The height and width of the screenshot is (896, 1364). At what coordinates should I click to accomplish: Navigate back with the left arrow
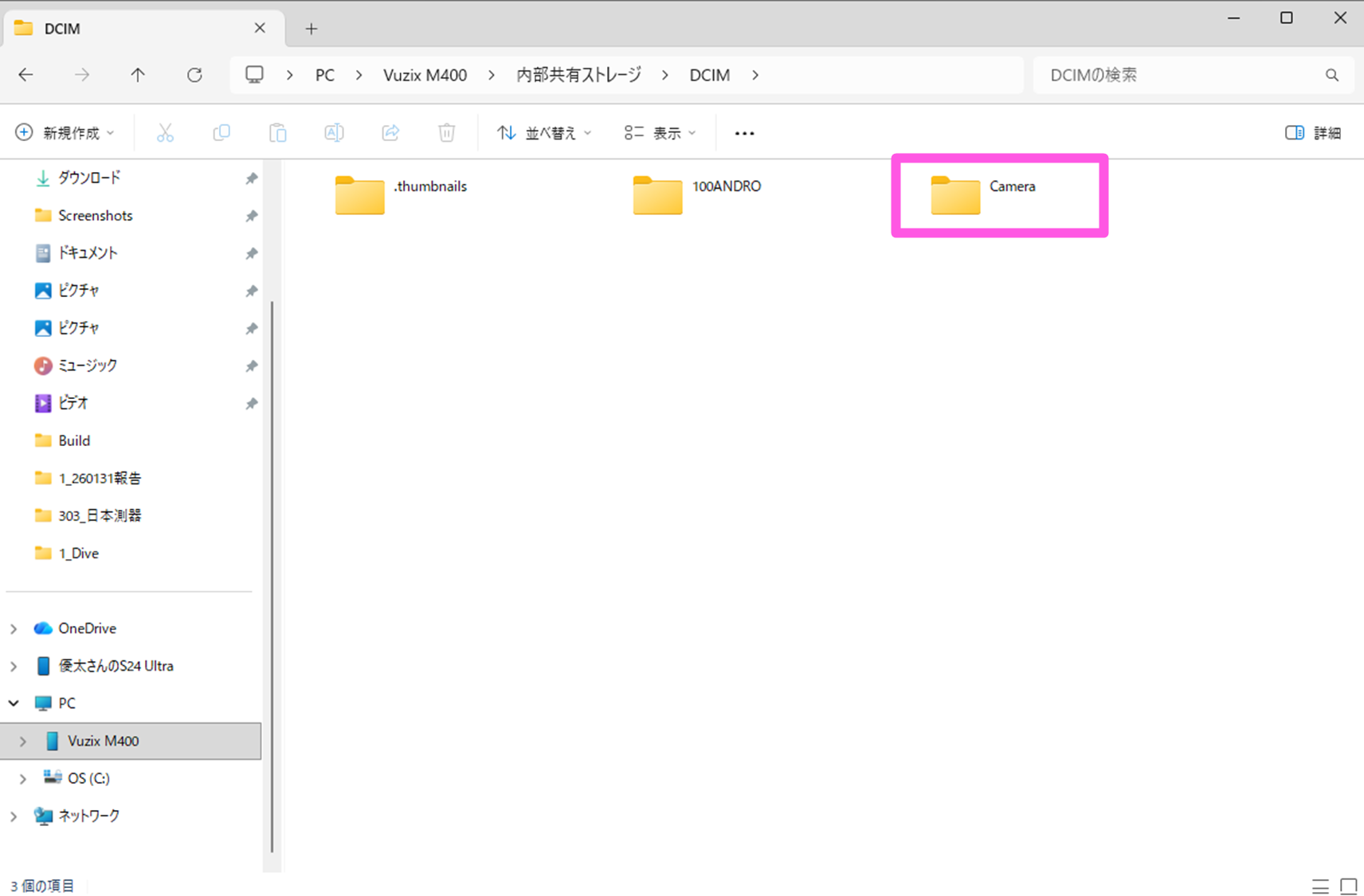[x=26, y=75]
